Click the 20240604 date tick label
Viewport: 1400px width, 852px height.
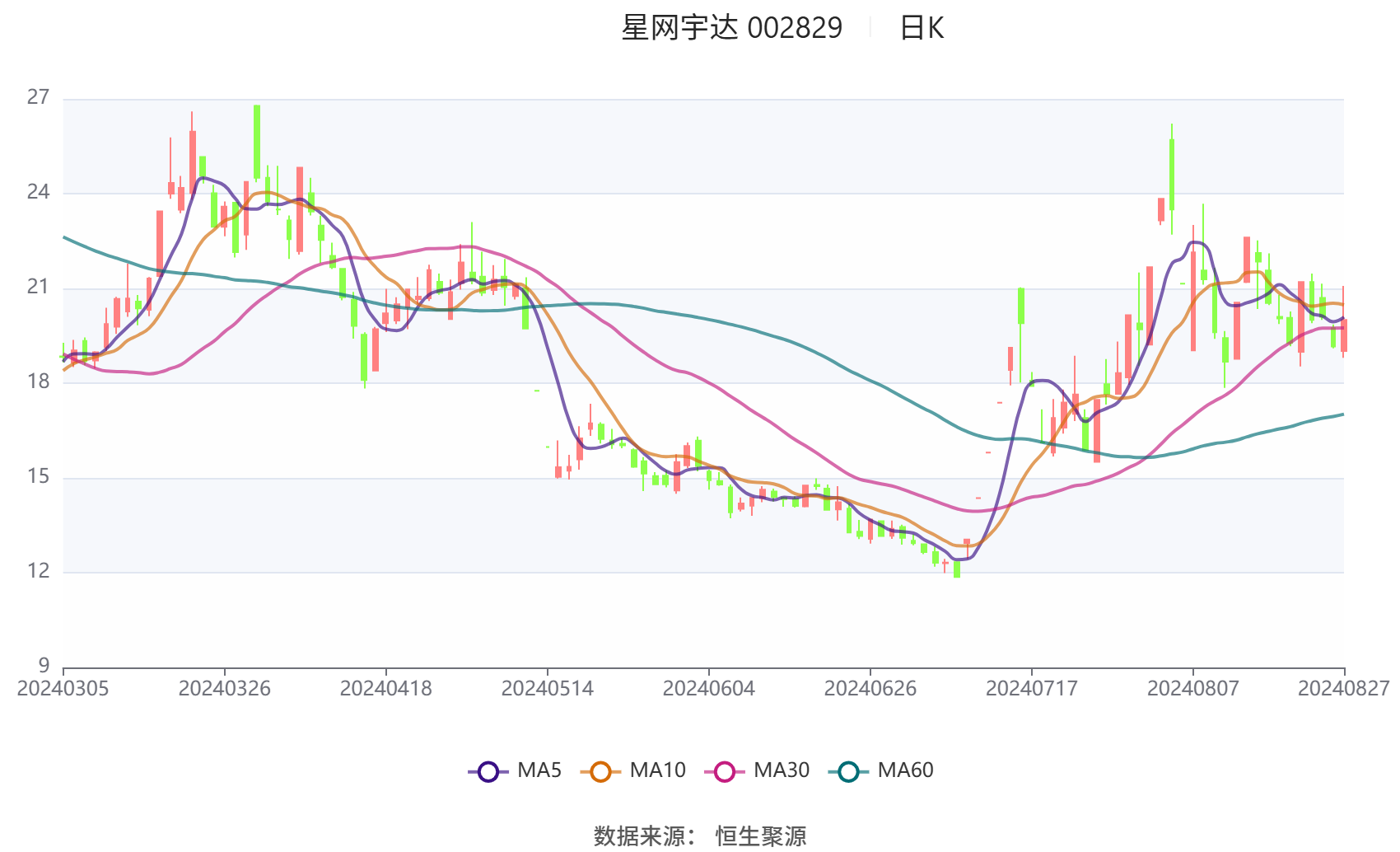(709, 688)
